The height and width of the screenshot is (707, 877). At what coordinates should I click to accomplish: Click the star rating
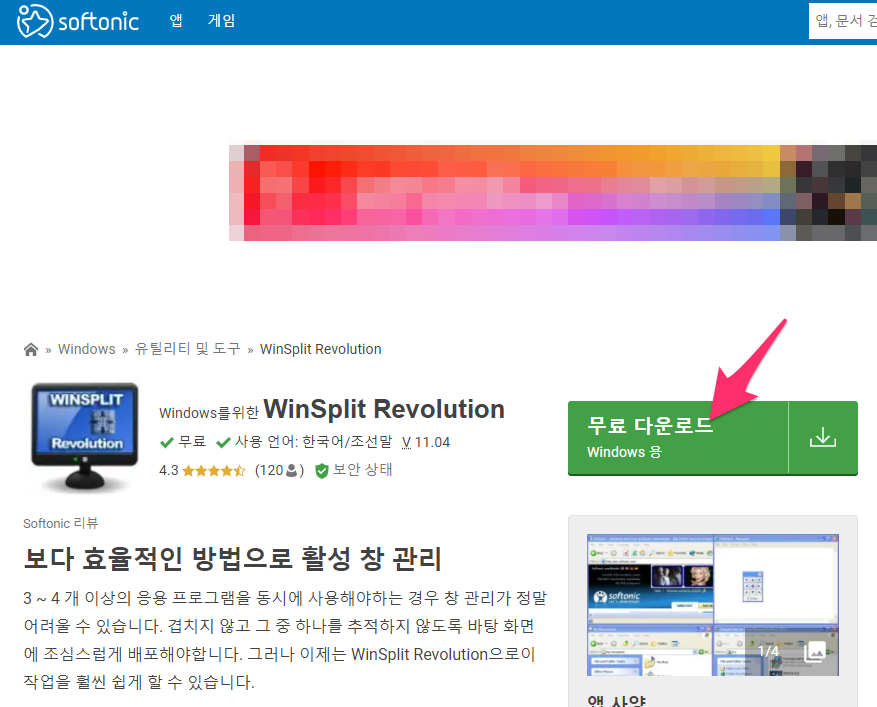[214, 470]
